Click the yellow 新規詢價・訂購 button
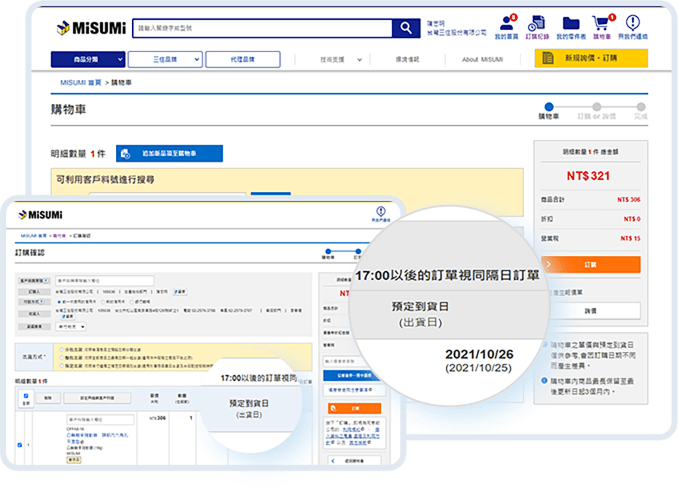Screen dimensions: 678x488 (591, 58)
